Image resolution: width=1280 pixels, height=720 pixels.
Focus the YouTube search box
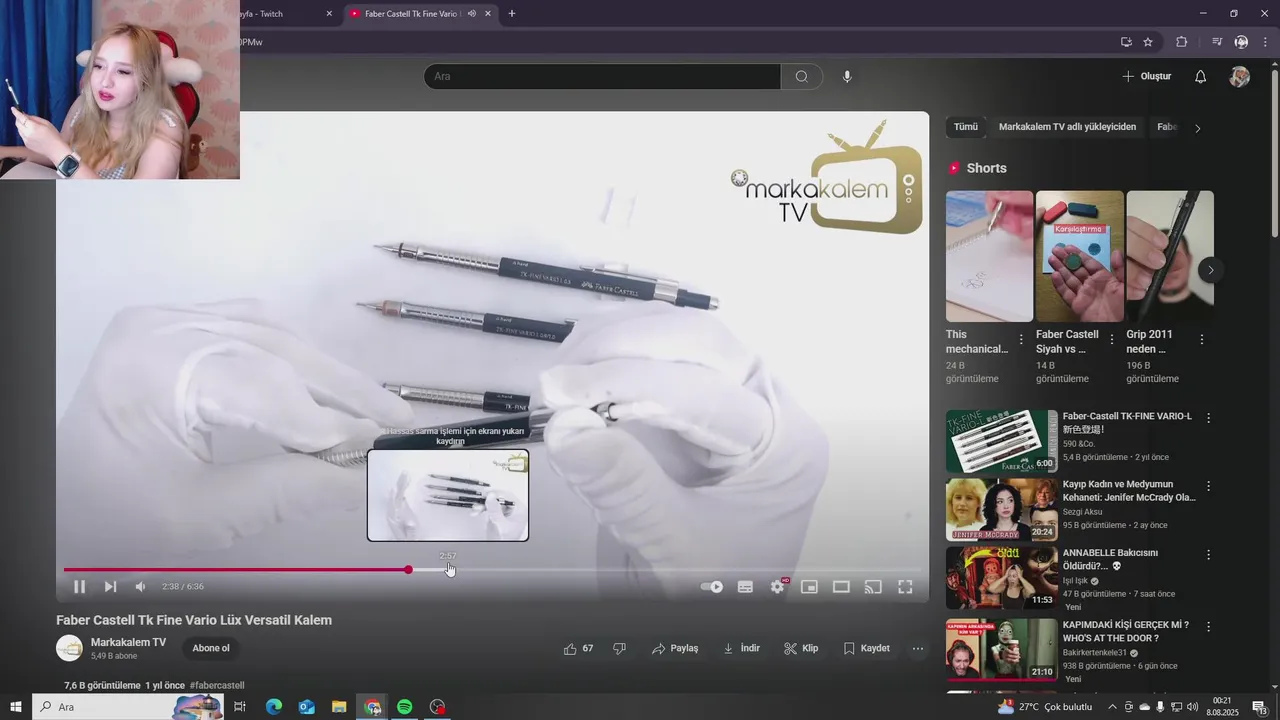pos(602,76)
